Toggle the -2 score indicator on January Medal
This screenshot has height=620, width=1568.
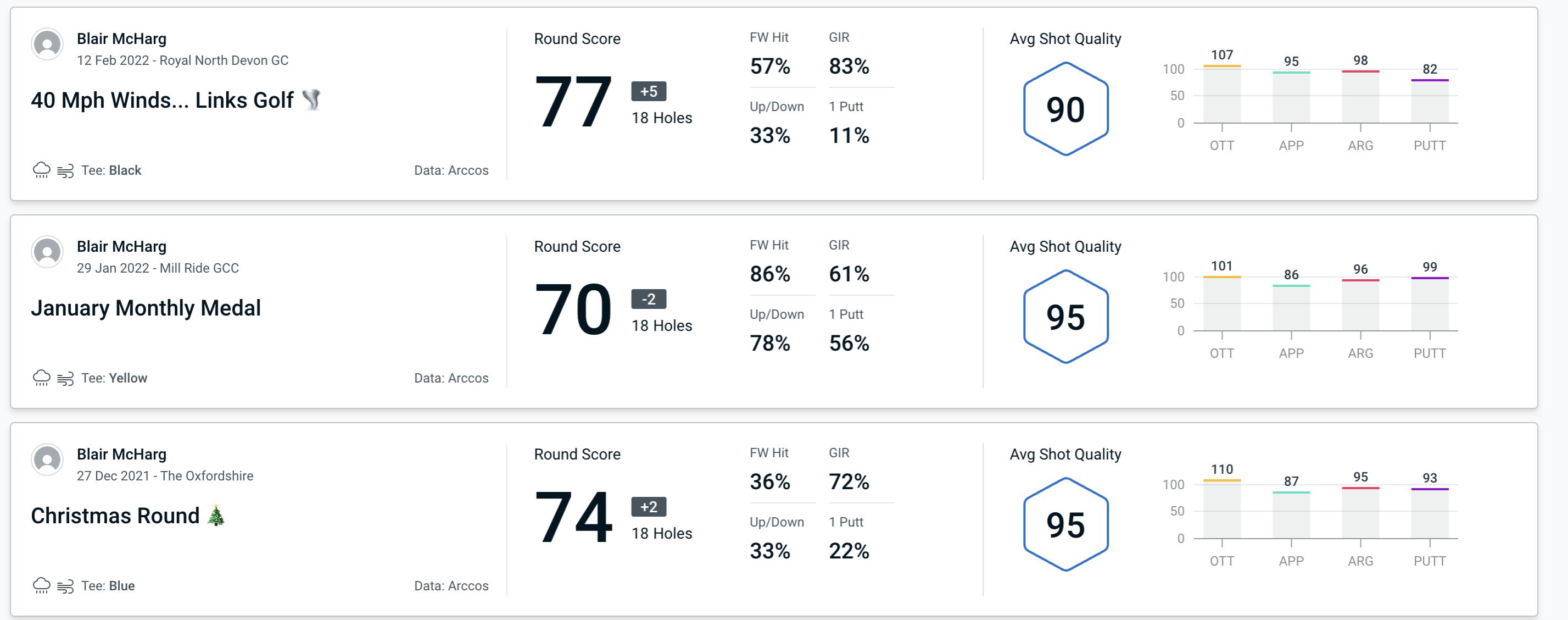point(646,299)
